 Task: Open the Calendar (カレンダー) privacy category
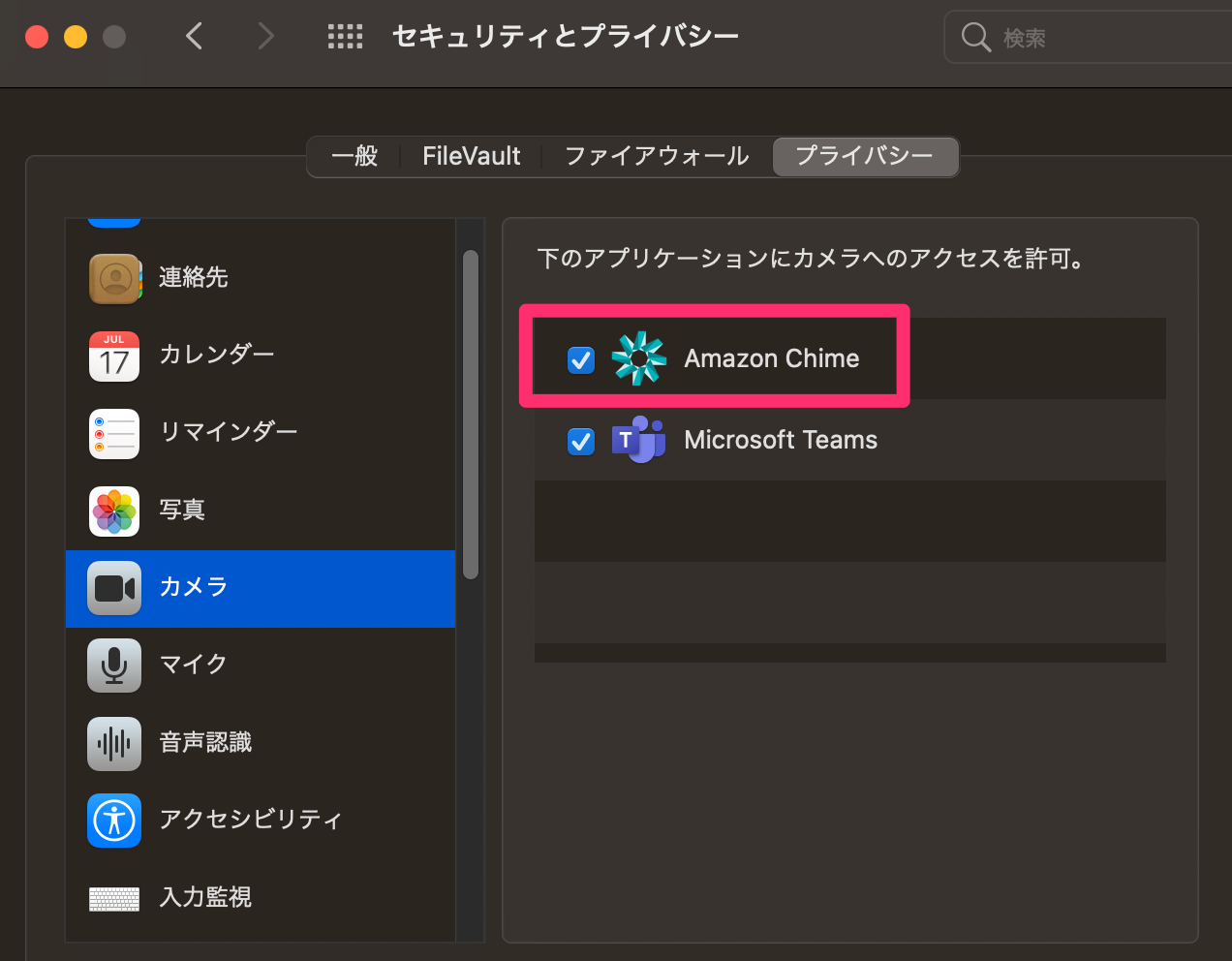261,356
